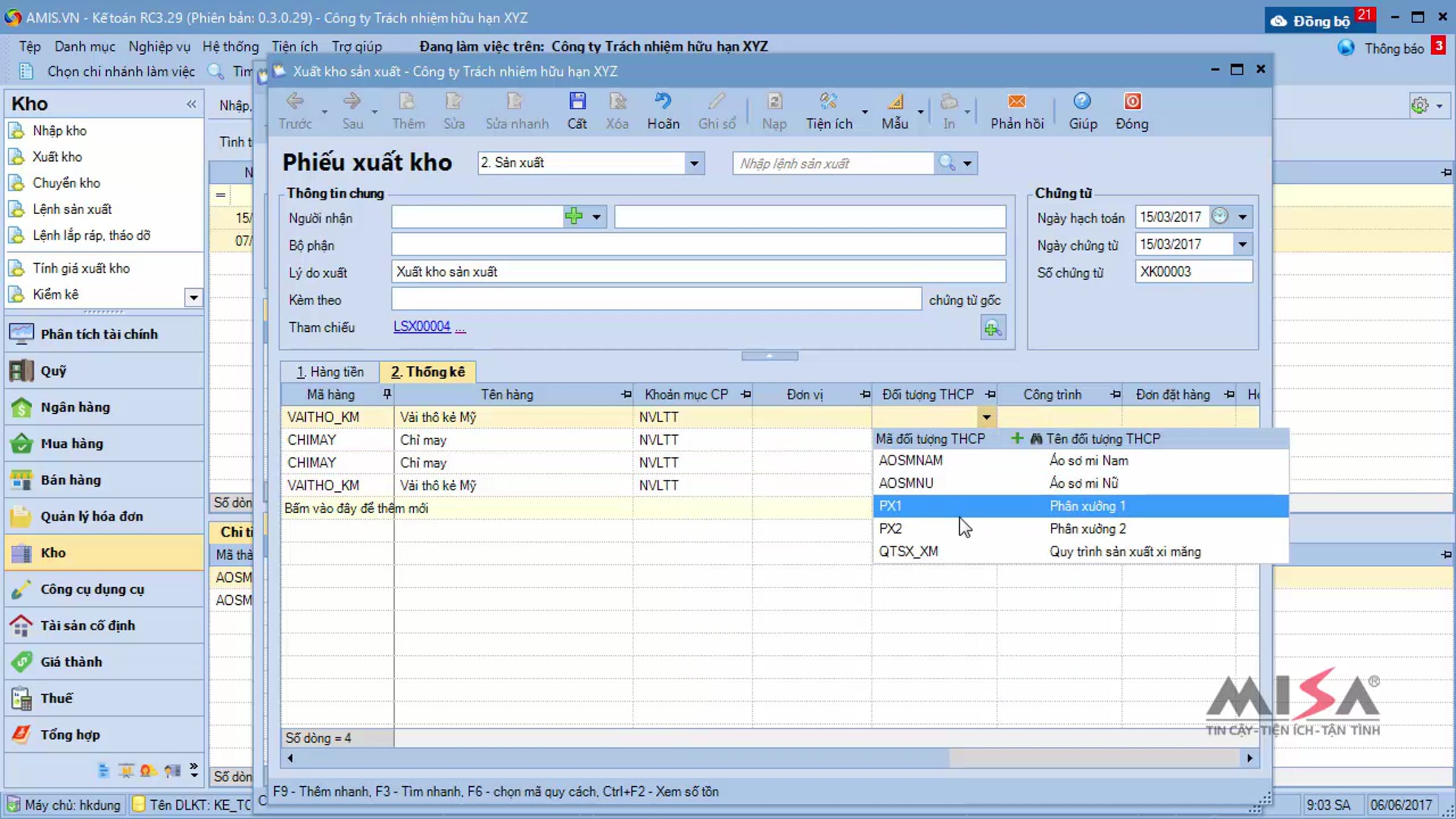Viewport: 1456px width, 819px height.
Task: Click the Cất save icon
Action: click(x=577, y=101)
